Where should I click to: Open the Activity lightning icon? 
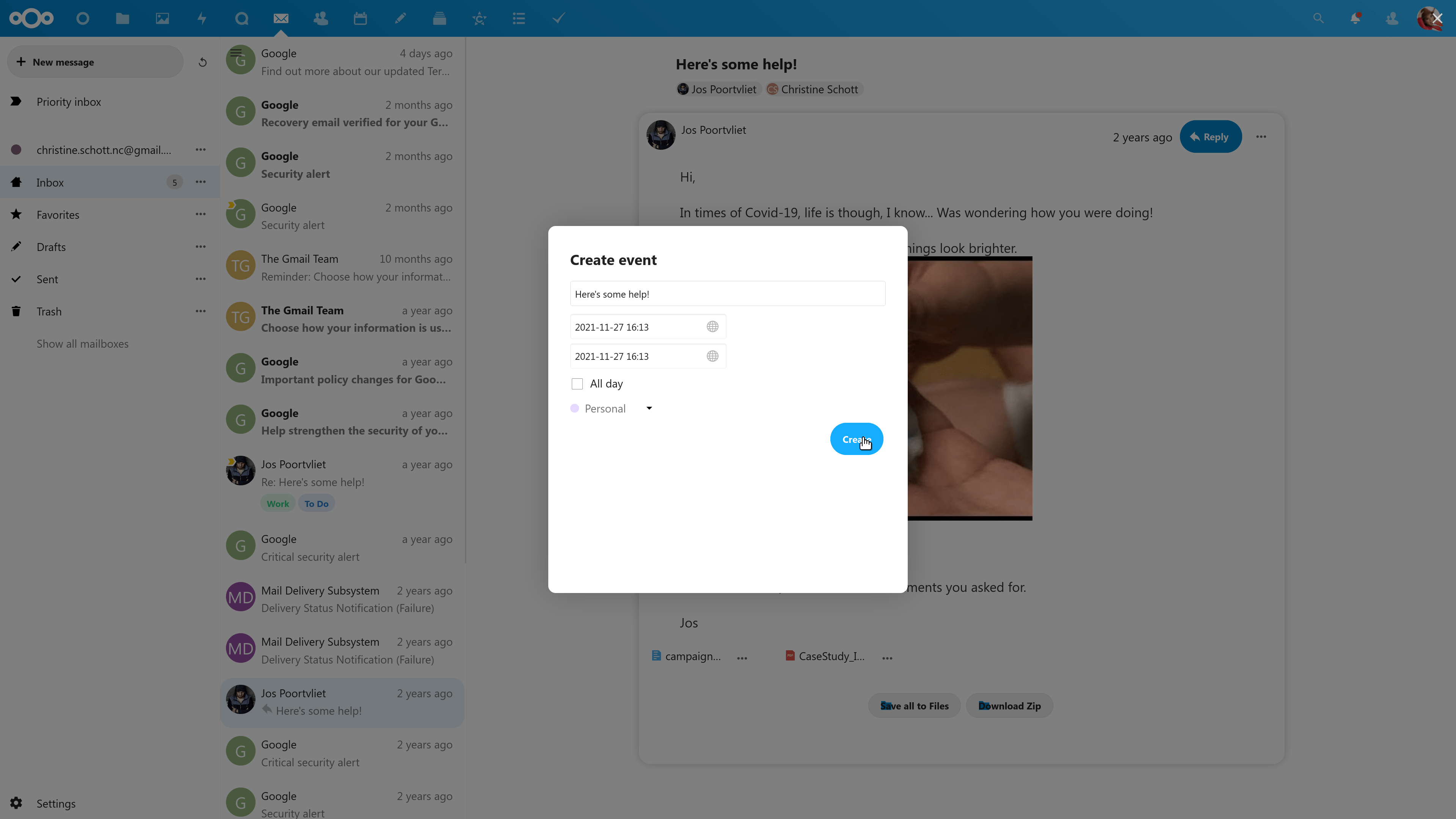(x=202, y=19)
